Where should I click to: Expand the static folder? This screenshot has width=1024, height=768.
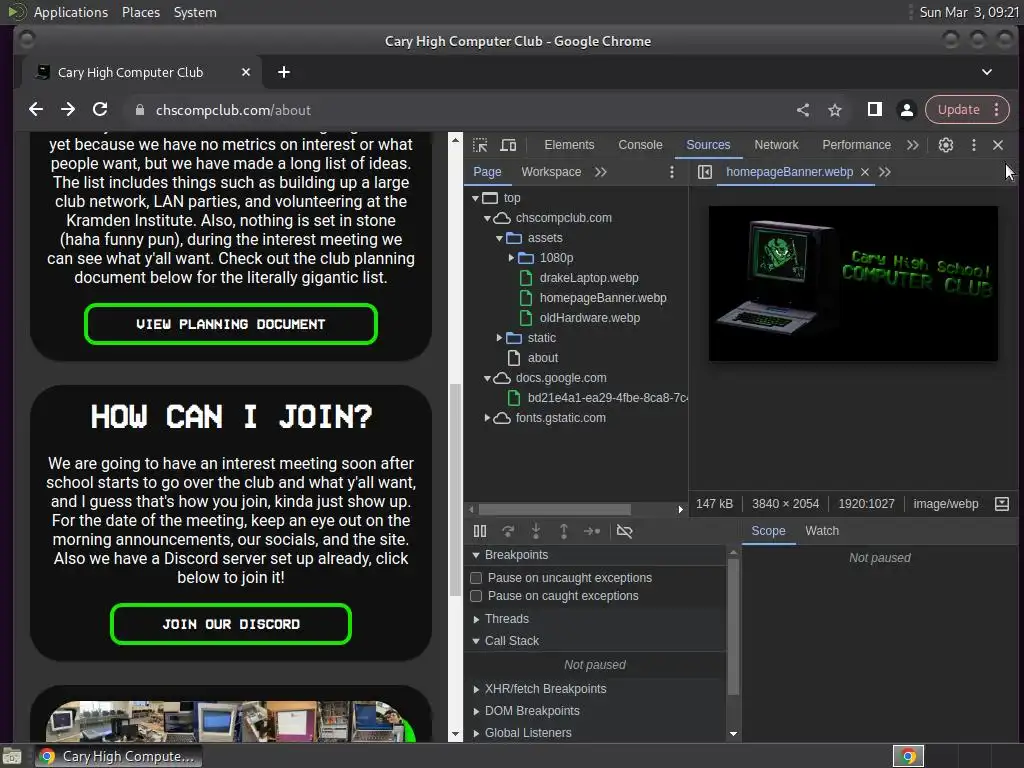click(x=500, y=338)
